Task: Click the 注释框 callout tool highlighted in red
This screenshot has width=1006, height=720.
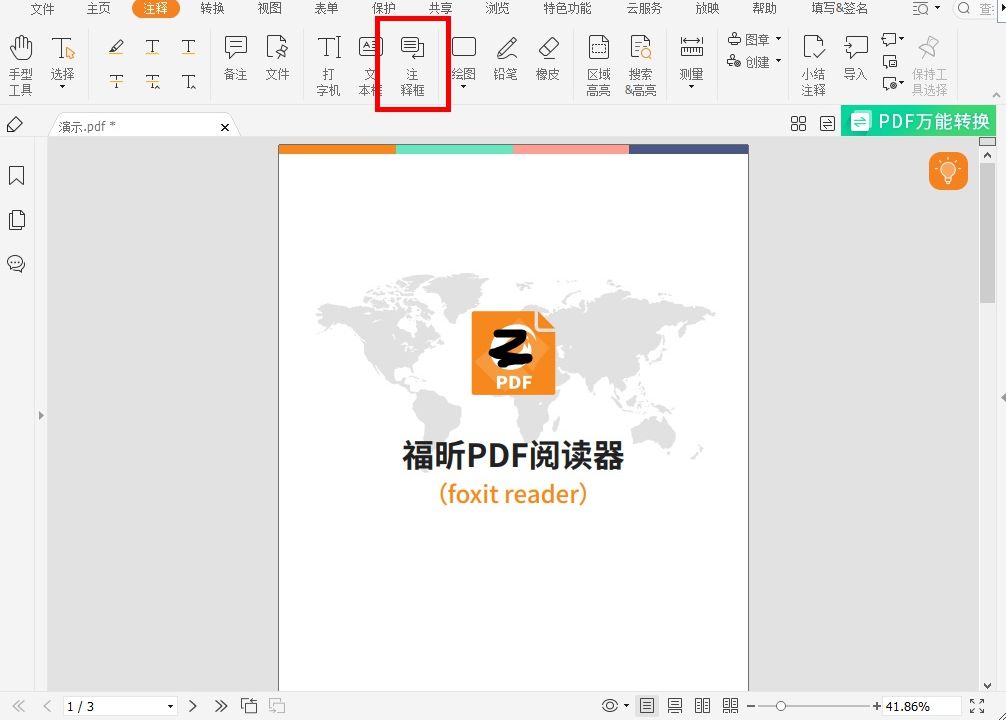Action: [x=411, y=62]
